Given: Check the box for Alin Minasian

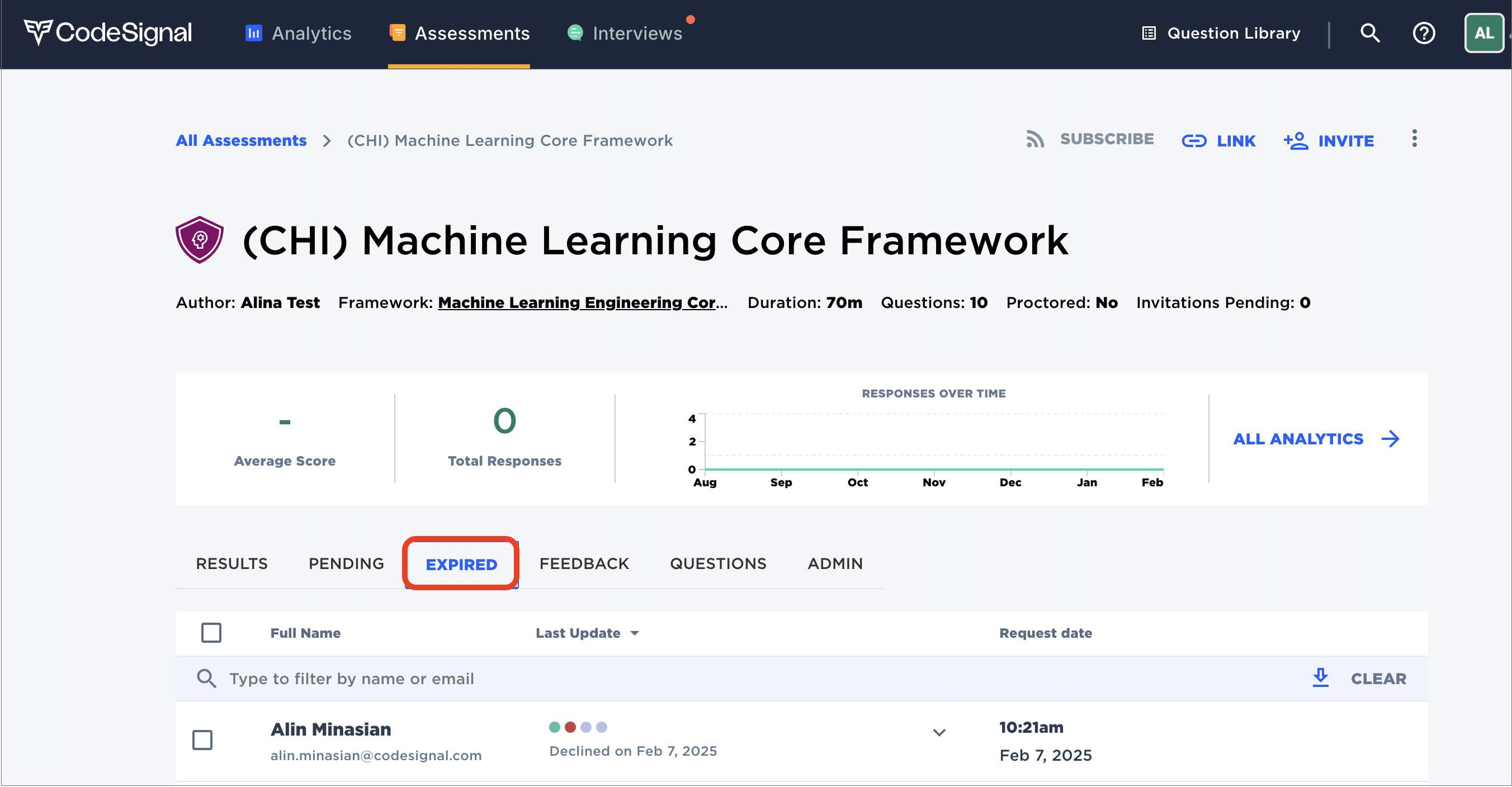Looking at the screenshot, I should click(202, 739).
